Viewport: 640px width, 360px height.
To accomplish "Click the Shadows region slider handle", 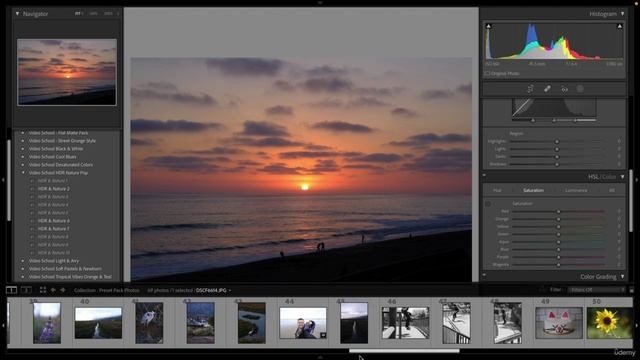I will pos(557,164).
